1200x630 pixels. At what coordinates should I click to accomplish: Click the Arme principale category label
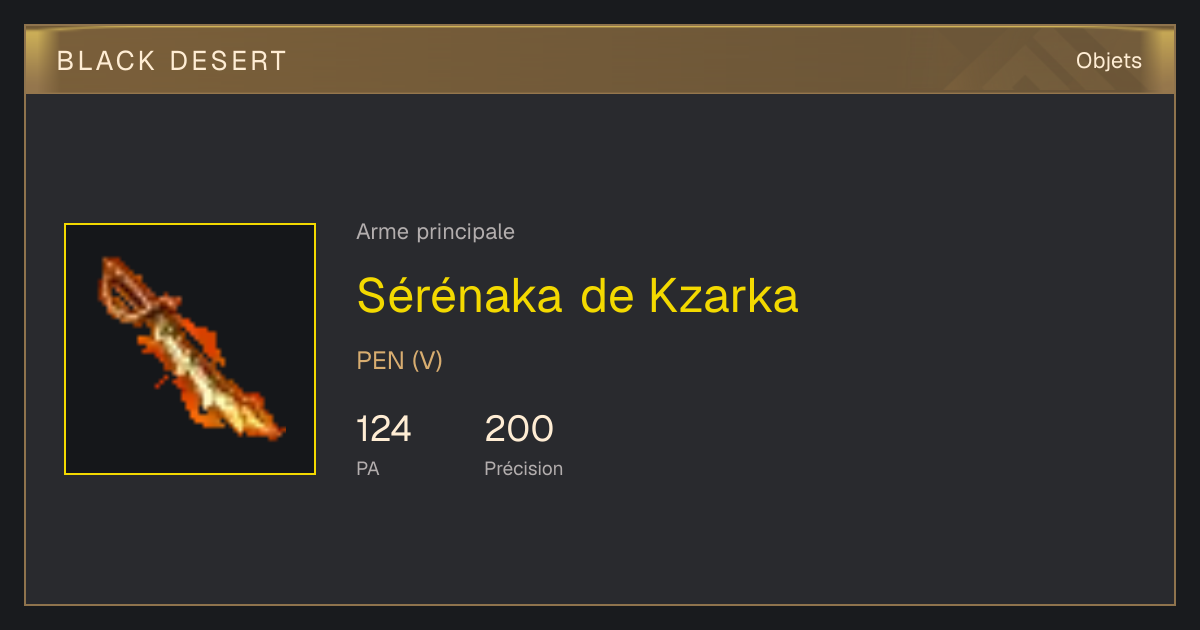click(x=435, y=232)
